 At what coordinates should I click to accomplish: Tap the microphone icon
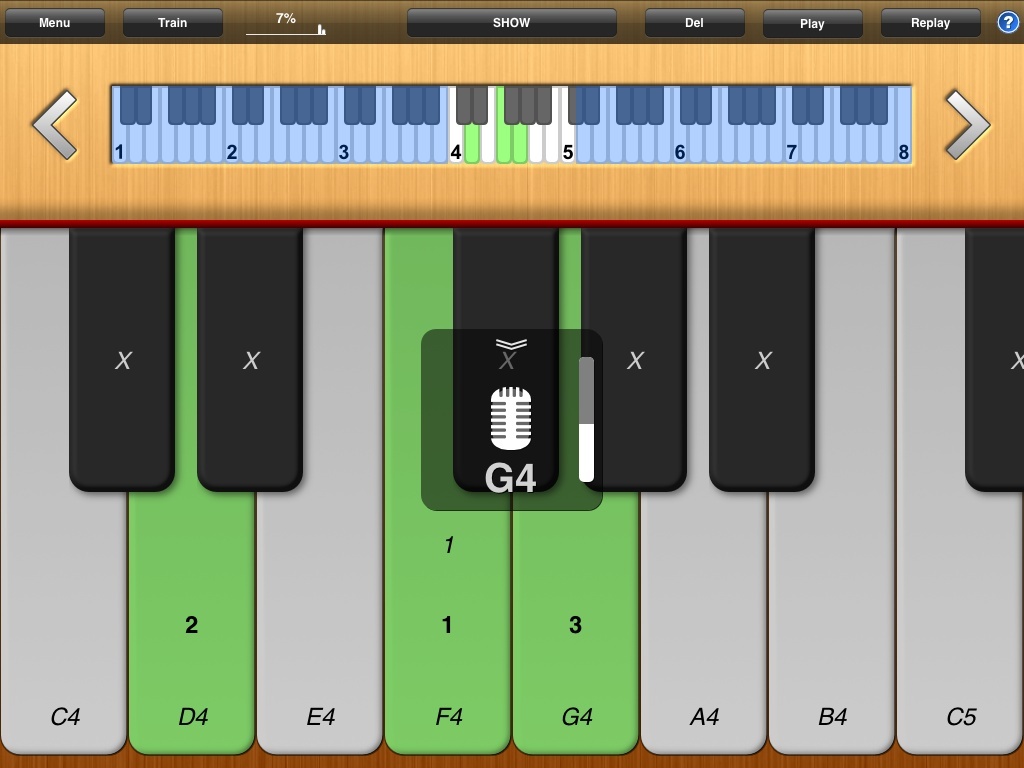coord(511,419)
